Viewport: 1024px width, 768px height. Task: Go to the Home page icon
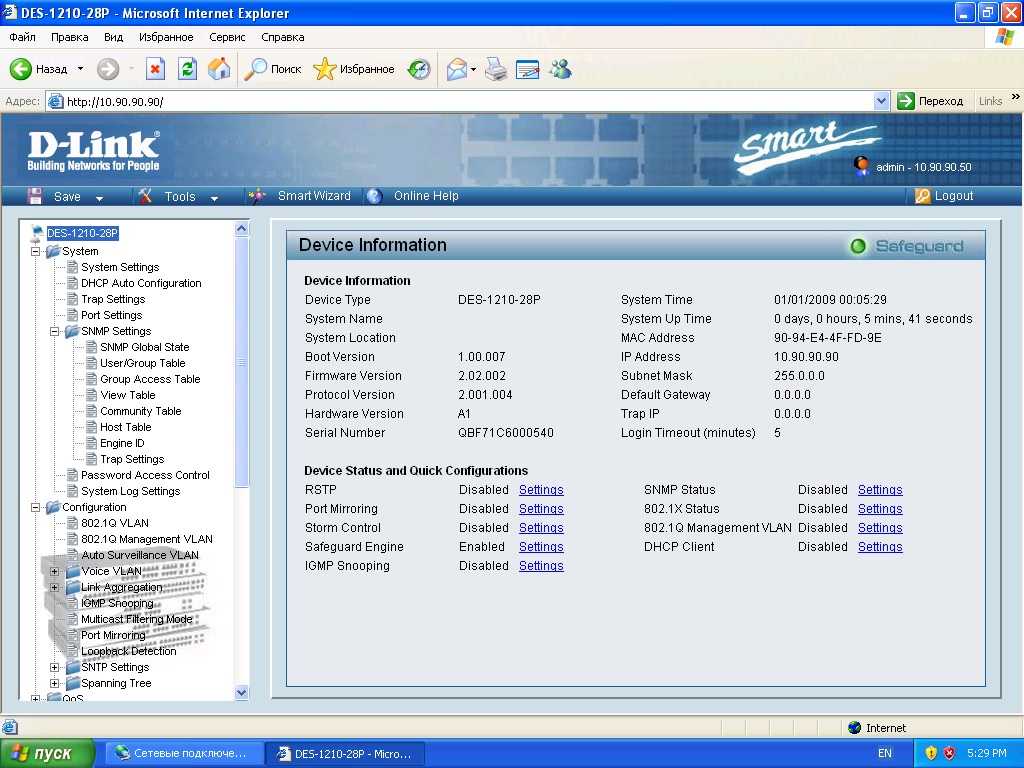(x=219, y=69)
